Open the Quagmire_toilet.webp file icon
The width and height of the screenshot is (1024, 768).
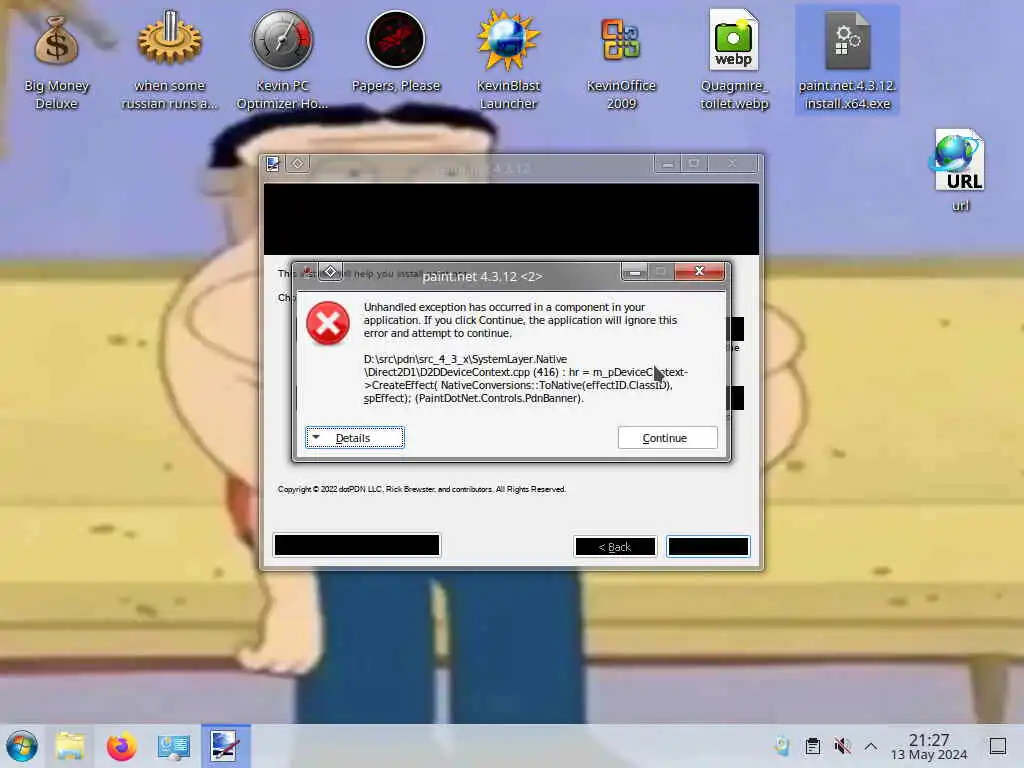734,60
